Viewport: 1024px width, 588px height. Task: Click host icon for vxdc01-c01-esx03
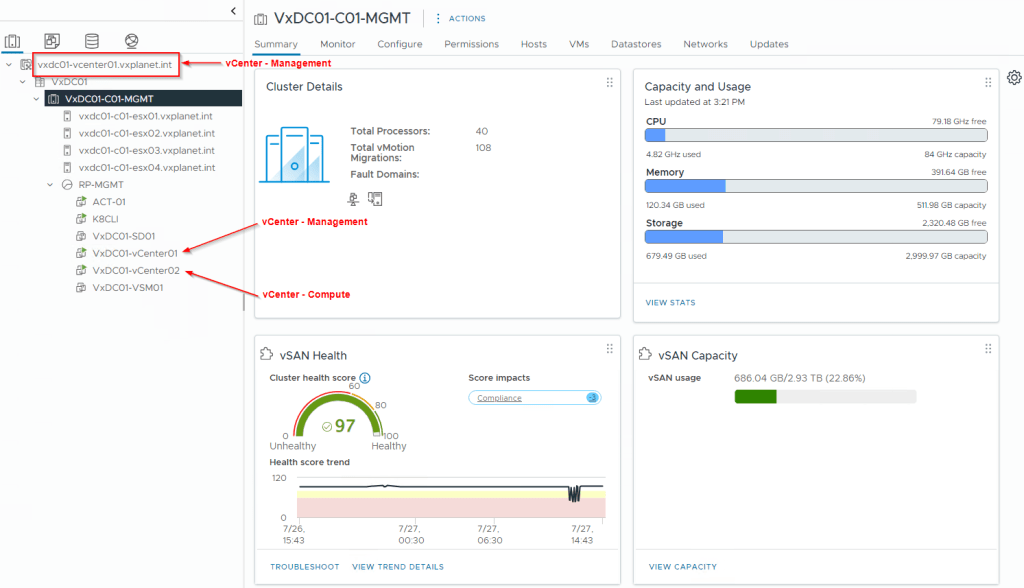(67, 150)
